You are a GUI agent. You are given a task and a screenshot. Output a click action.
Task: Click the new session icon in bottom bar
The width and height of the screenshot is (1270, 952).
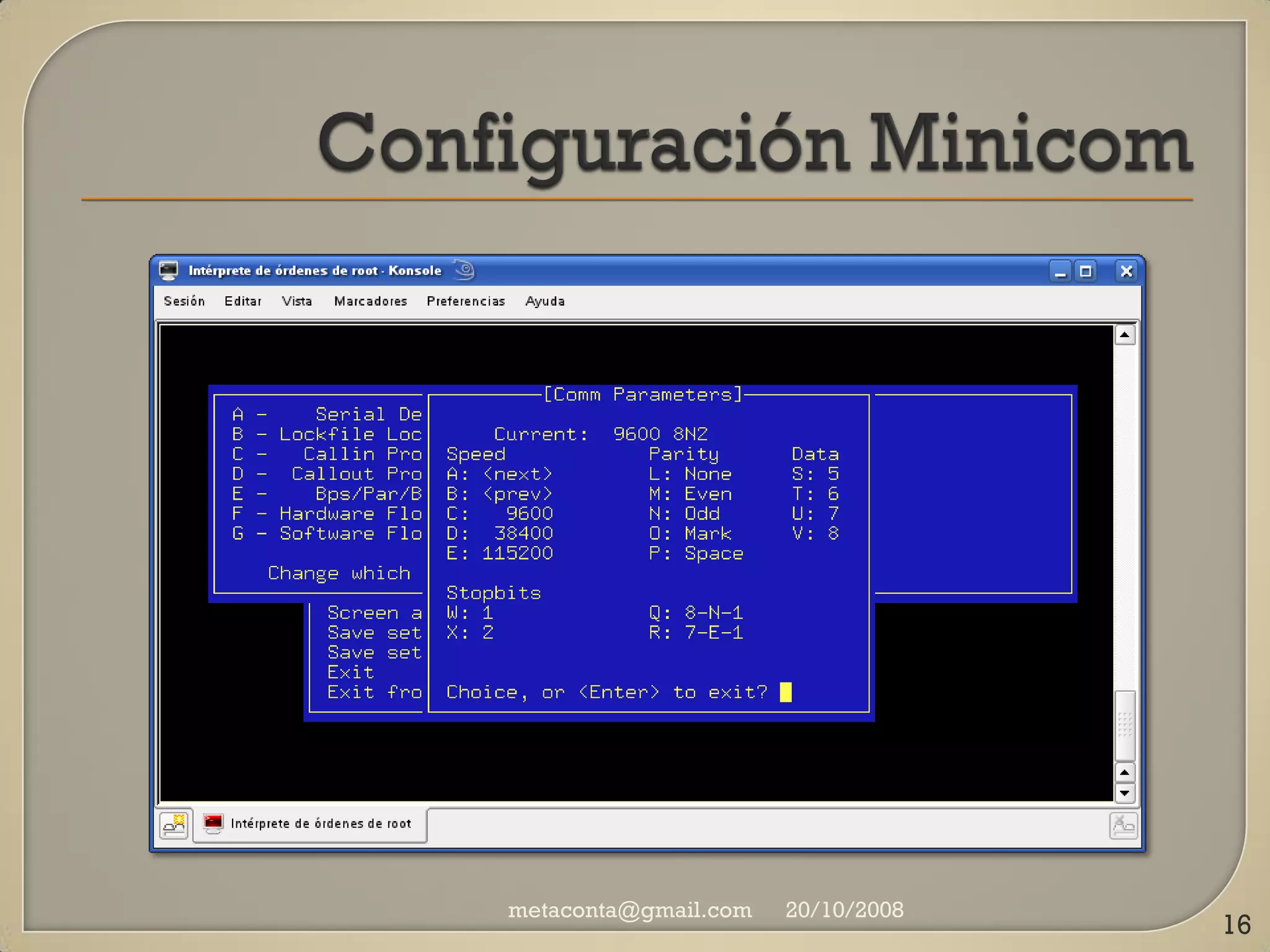(174, 825)
